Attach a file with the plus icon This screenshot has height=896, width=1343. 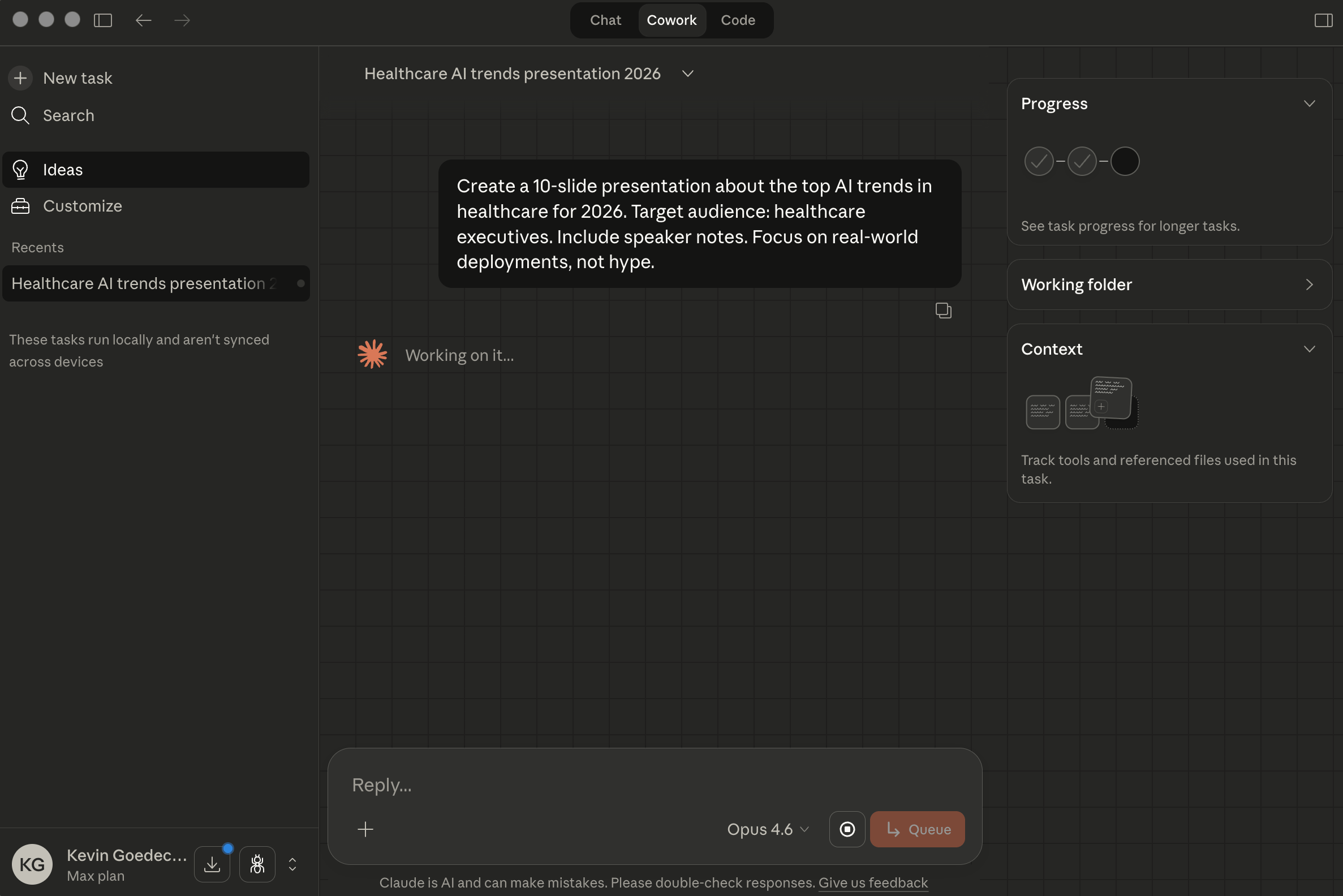[365, 829]
